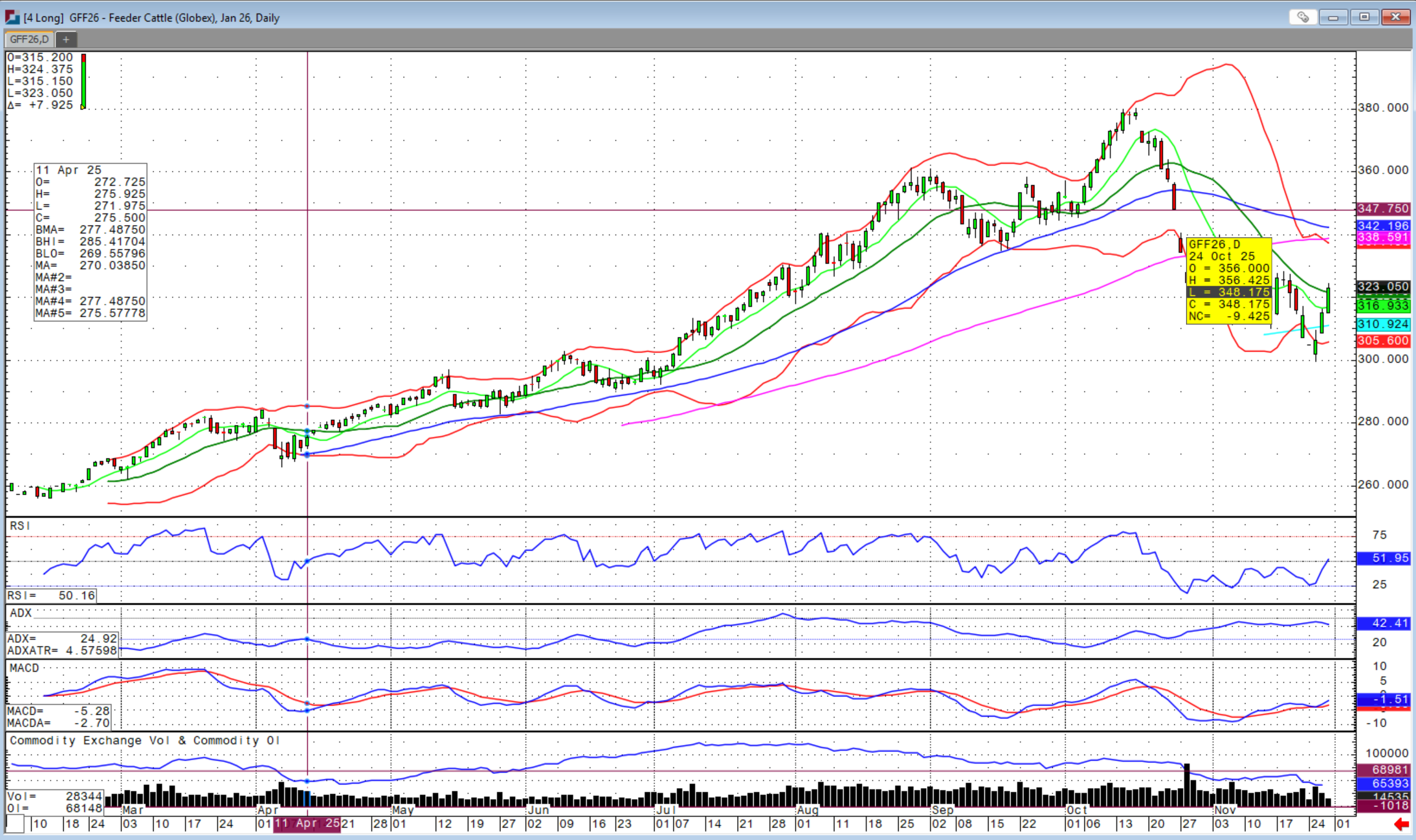Click the MACD study label

(24, 668)
